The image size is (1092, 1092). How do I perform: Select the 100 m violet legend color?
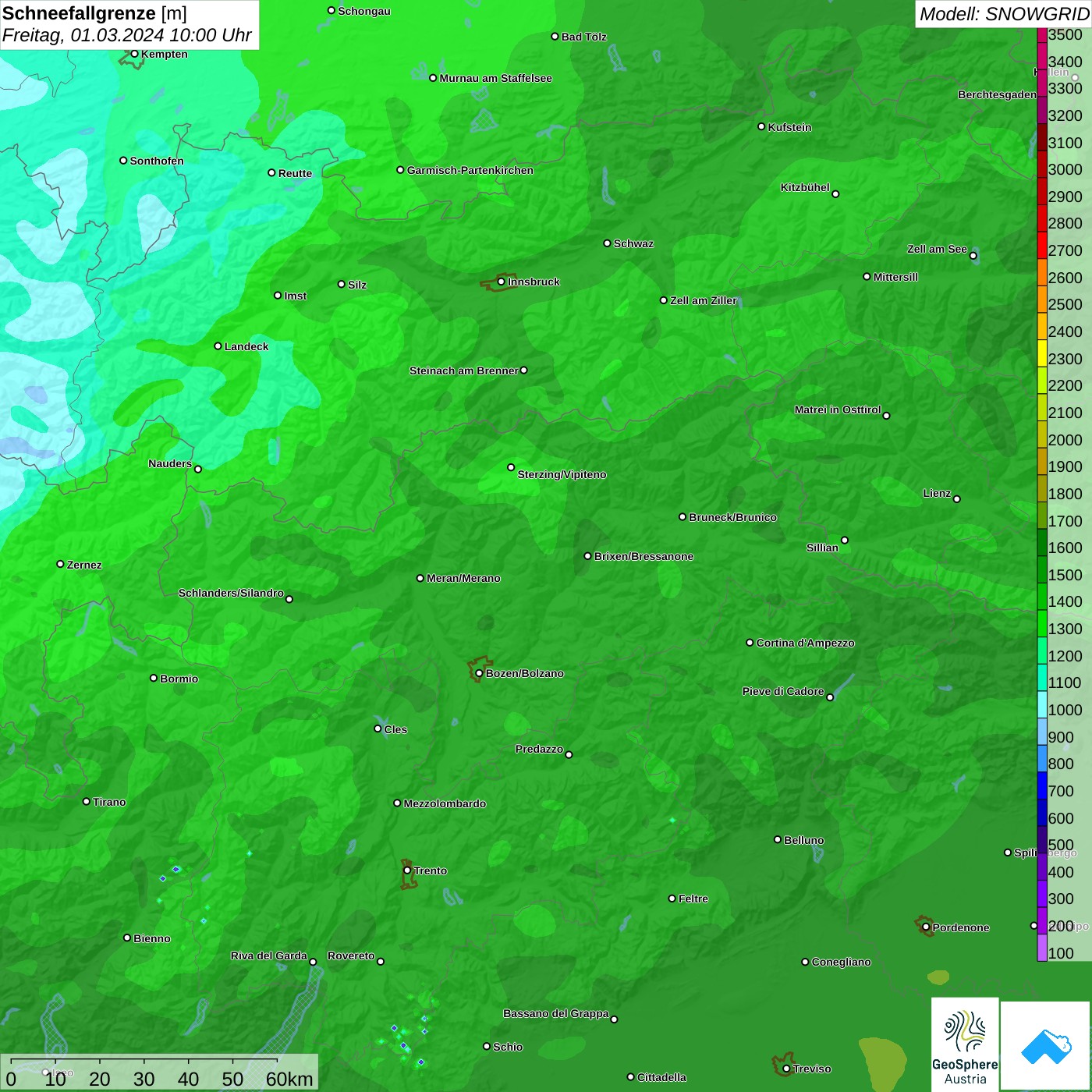(x=1042, y=948)
